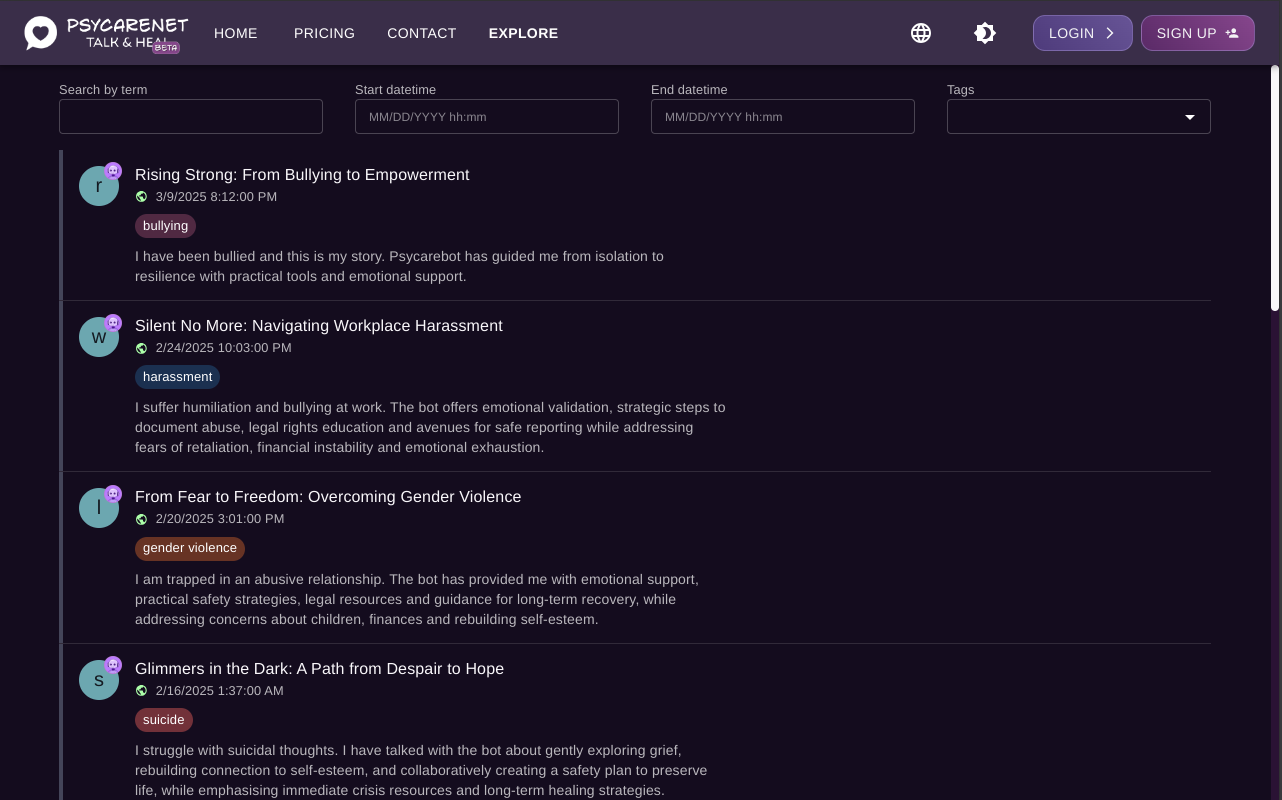Viewport: 1282px width, 800px height.
Task: Select the 'gender violence' tag chip
Action: [x=190, y=548]
